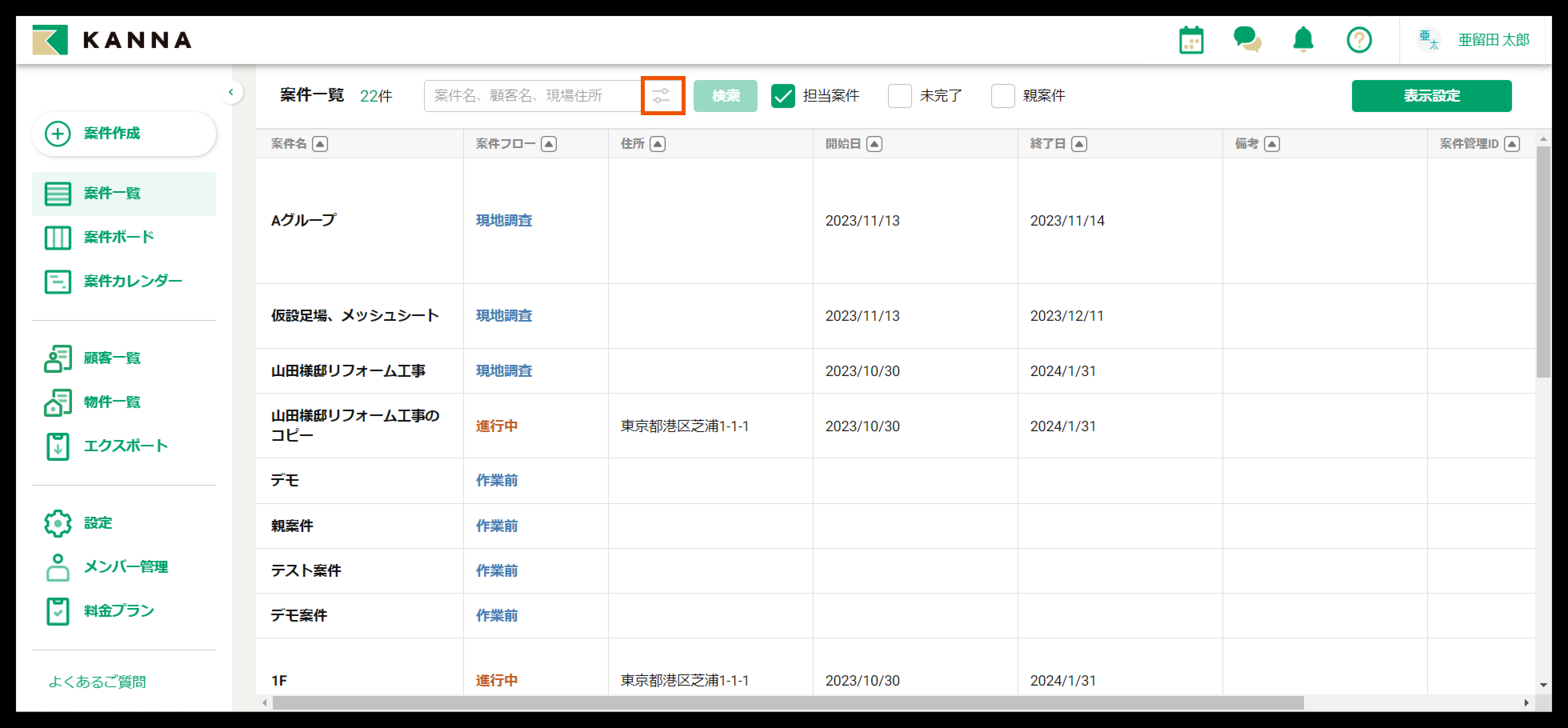Click the 表示設定 button
Image resolution: width=1568 pixels, height=728 pixels.
(1431, 96)
